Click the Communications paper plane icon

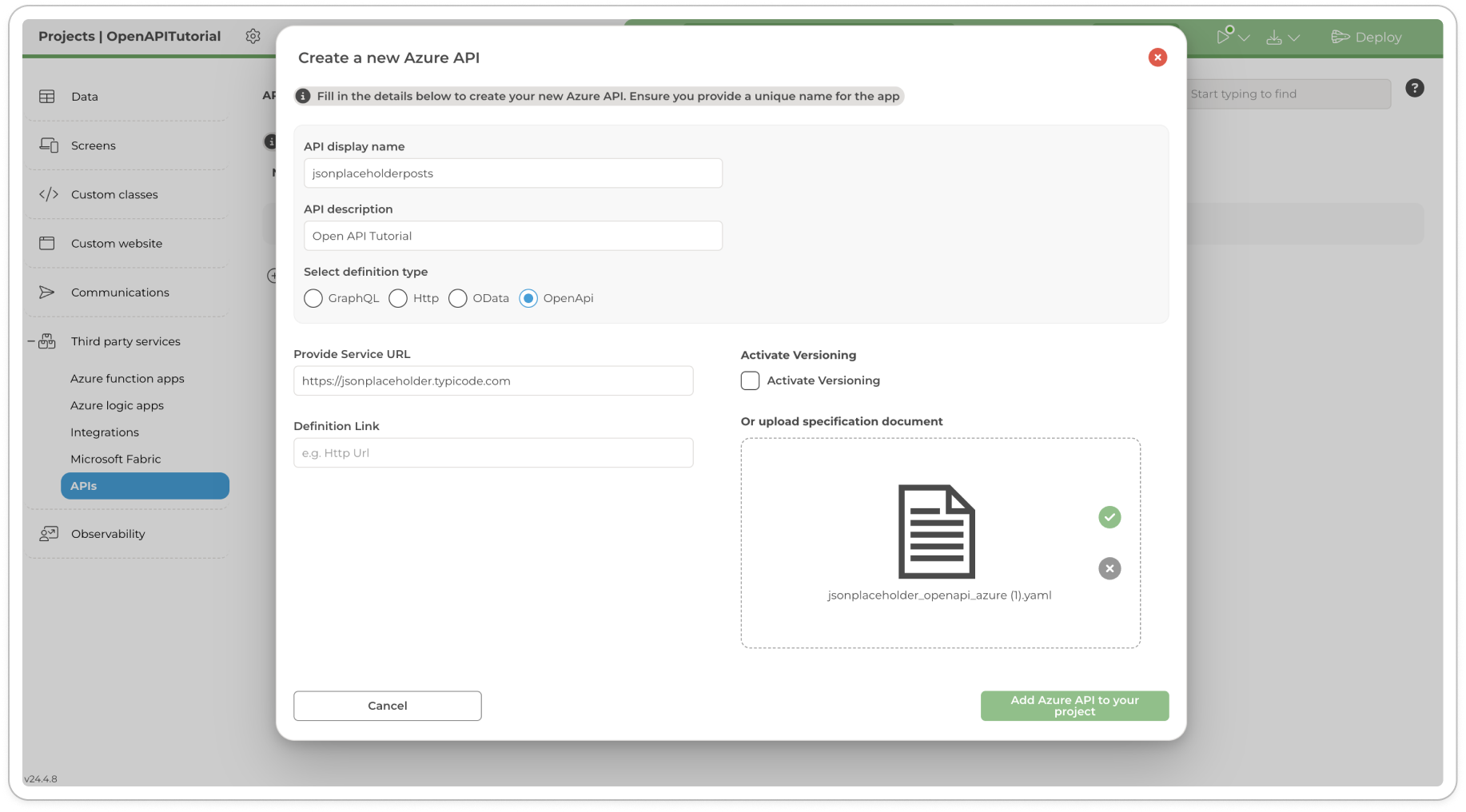click(47, 293)
